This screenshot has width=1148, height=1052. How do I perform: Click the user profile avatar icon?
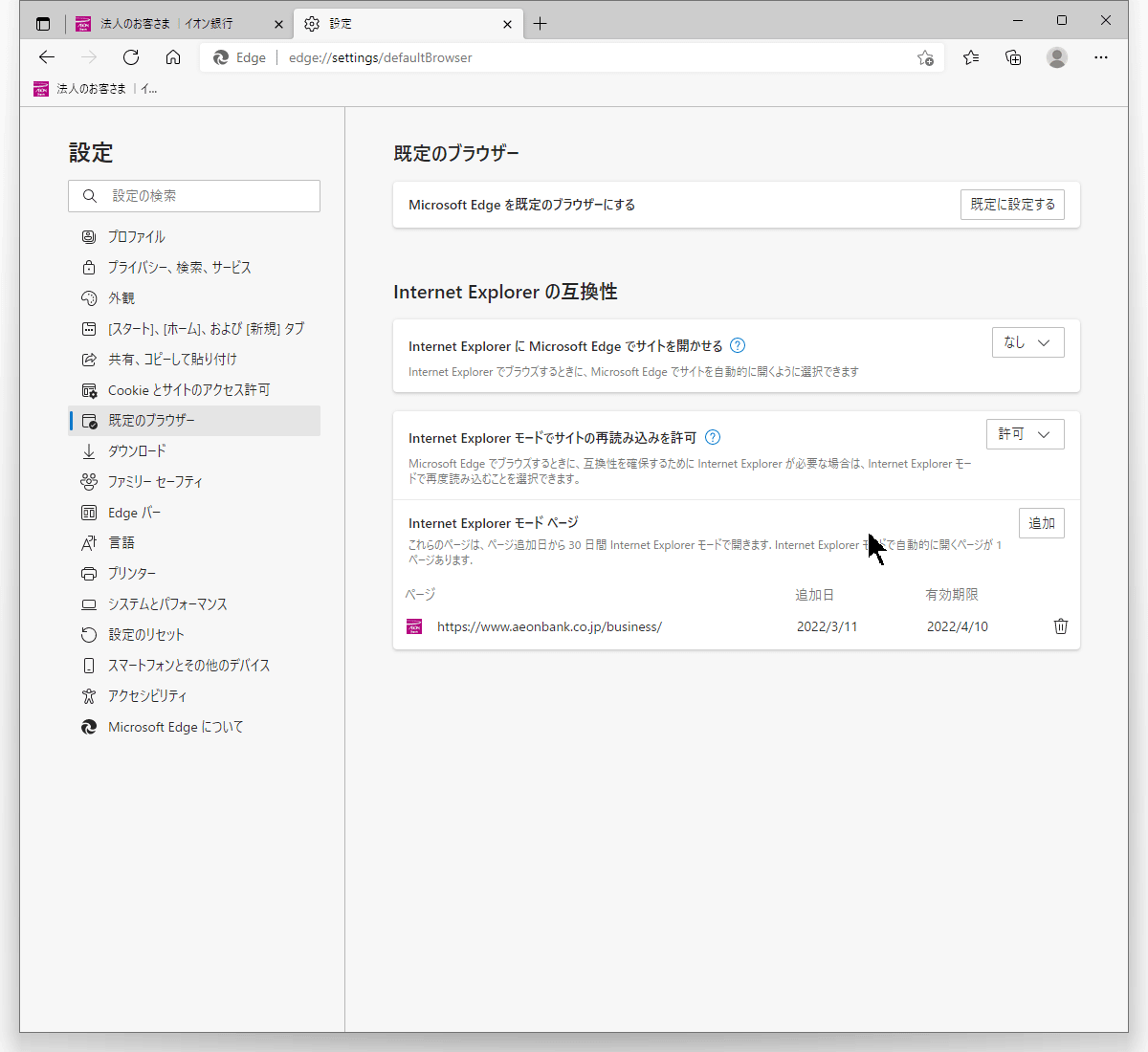click(1057, 57)
